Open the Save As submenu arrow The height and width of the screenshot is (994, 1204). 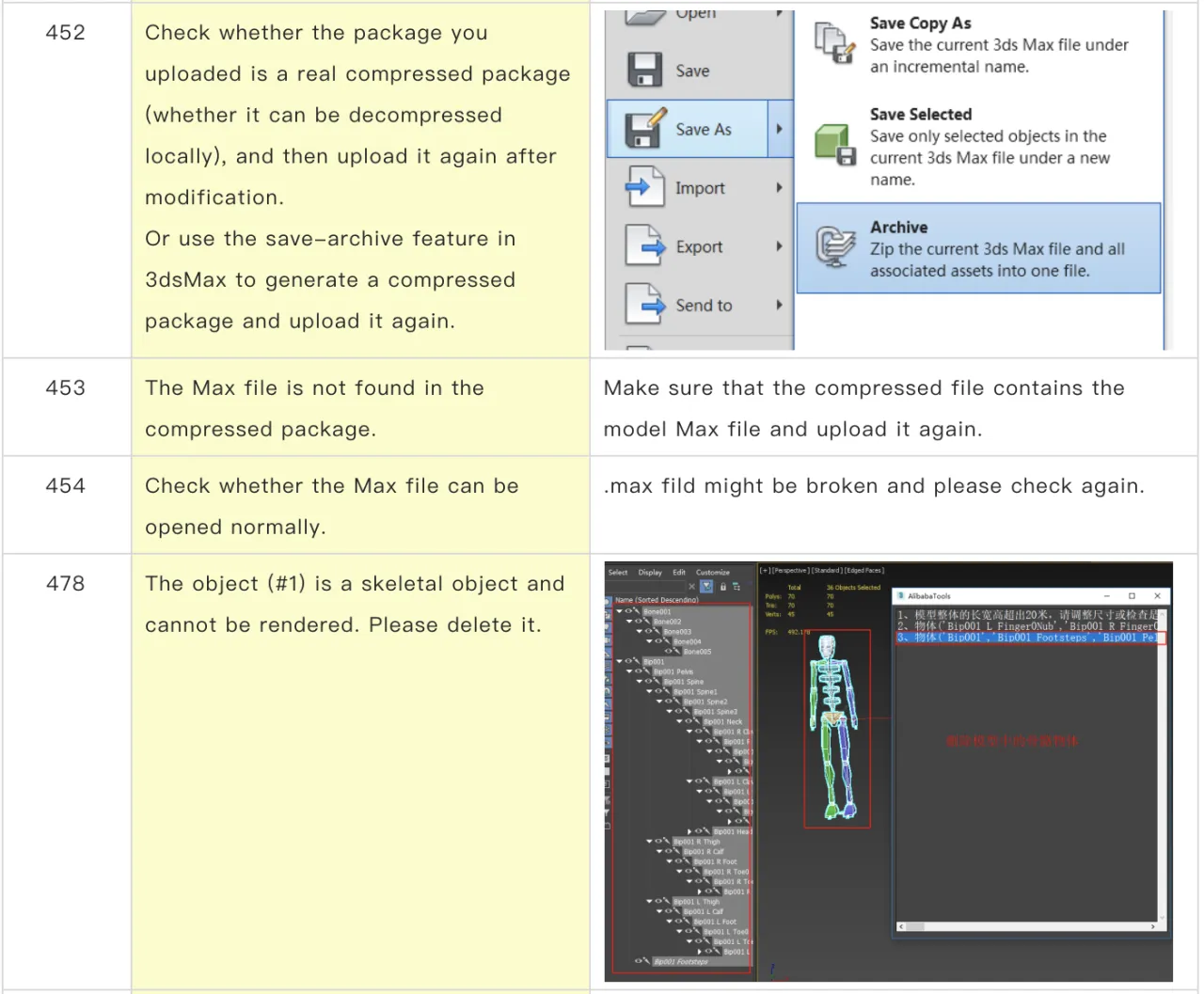coord(779,129)
